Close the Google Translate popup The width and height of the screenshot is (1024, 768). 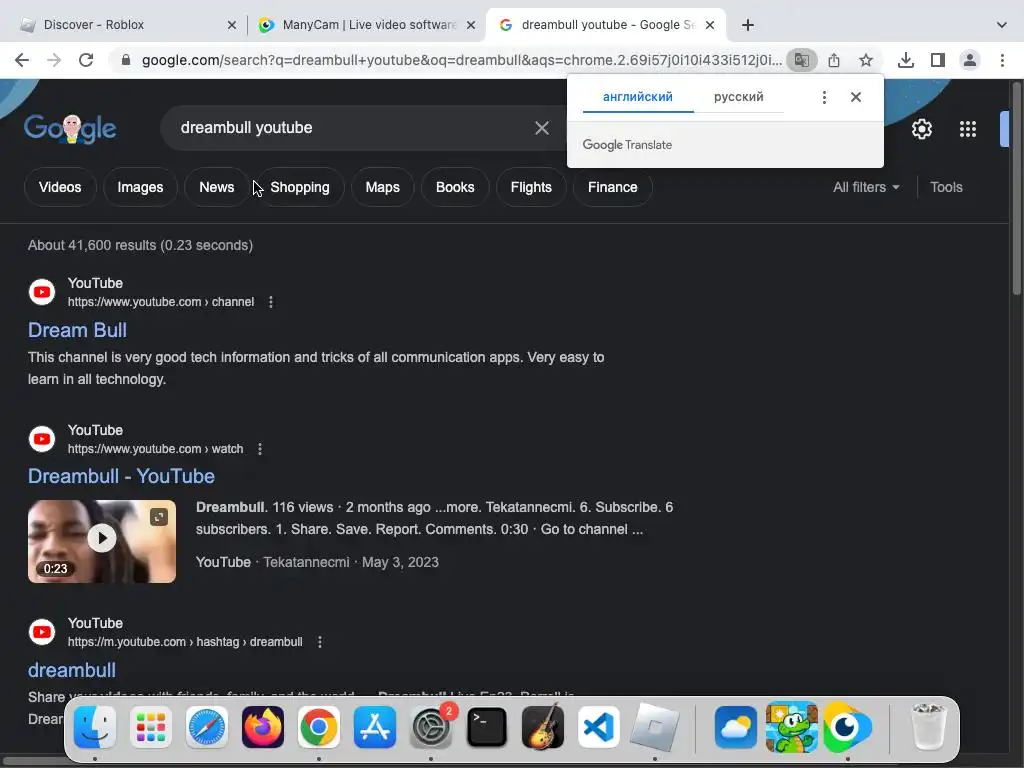coord(856,97)
